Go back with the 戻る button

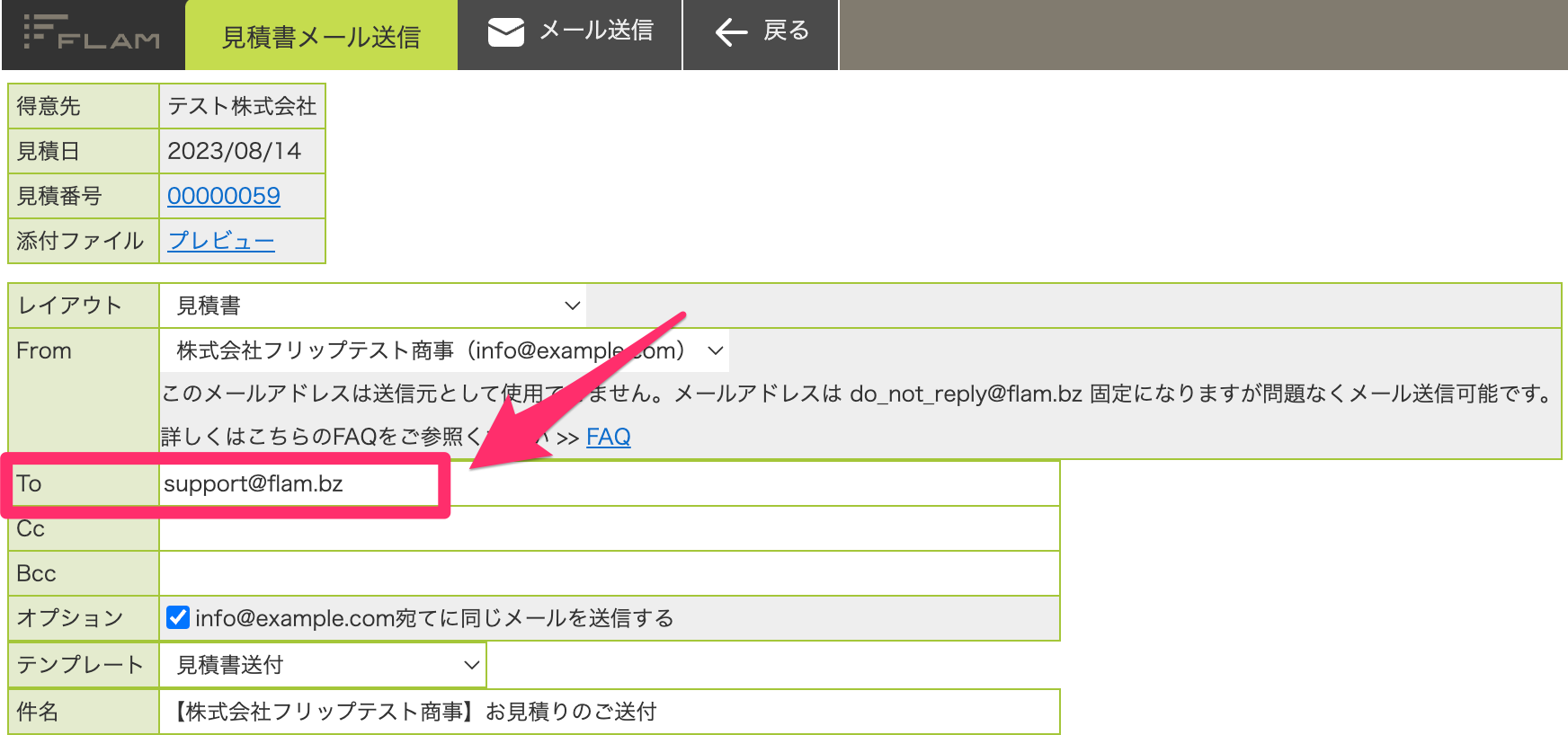click(761, 35)
